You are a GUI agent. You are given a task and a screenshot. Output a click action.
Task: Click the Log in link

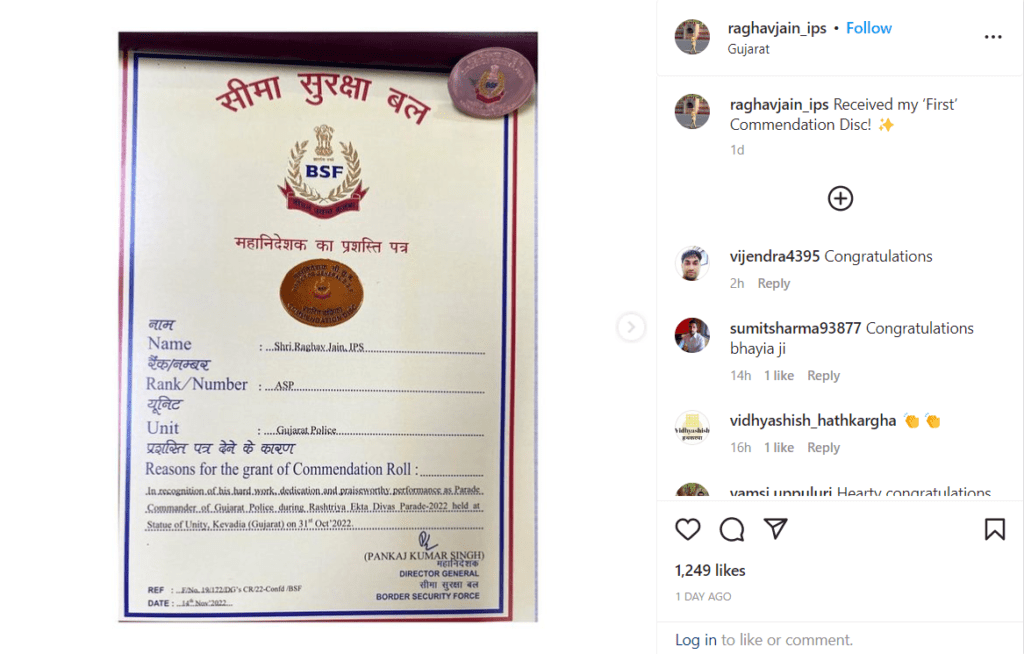[696, 640]
